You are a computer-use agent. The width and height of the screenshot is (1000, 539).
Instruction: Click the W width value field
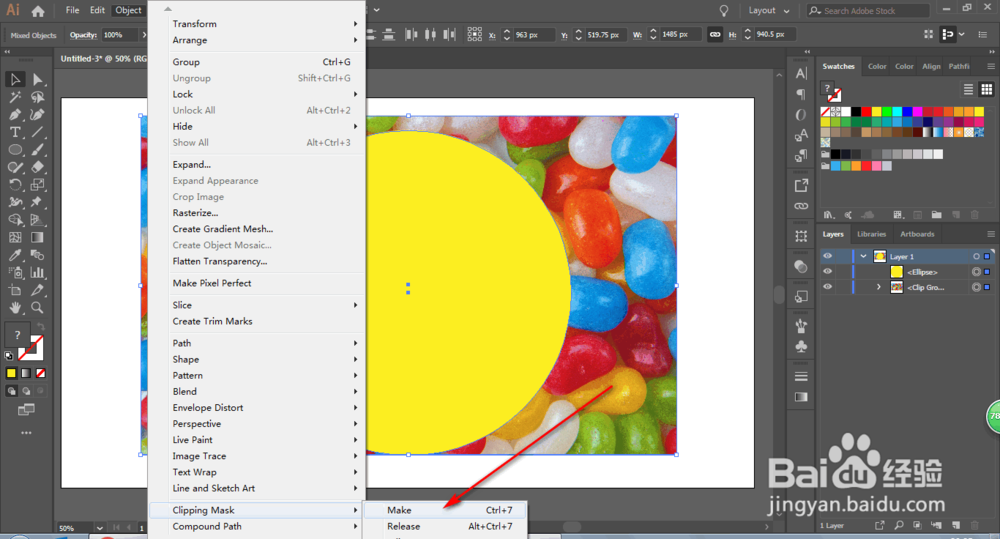pos(679,34)
